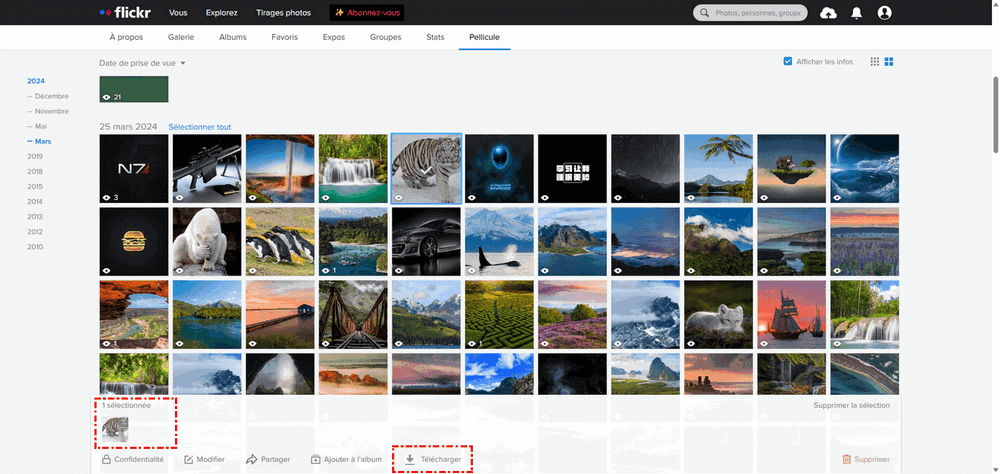1000x474 pixels.
Task: Open the Partager share option
Action: pos(268,459)
